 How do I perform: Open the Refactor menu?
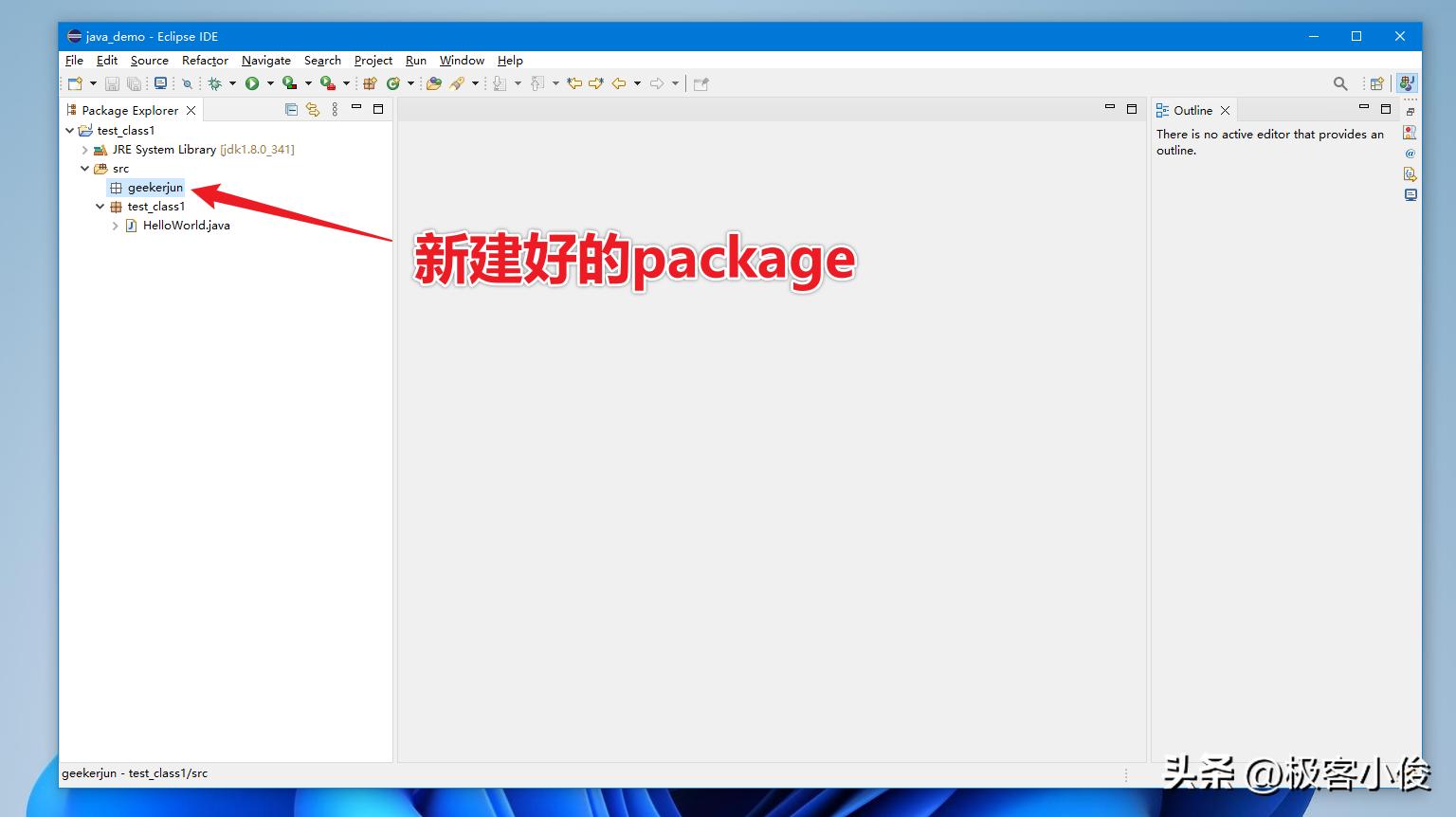[x=205, y=60]
